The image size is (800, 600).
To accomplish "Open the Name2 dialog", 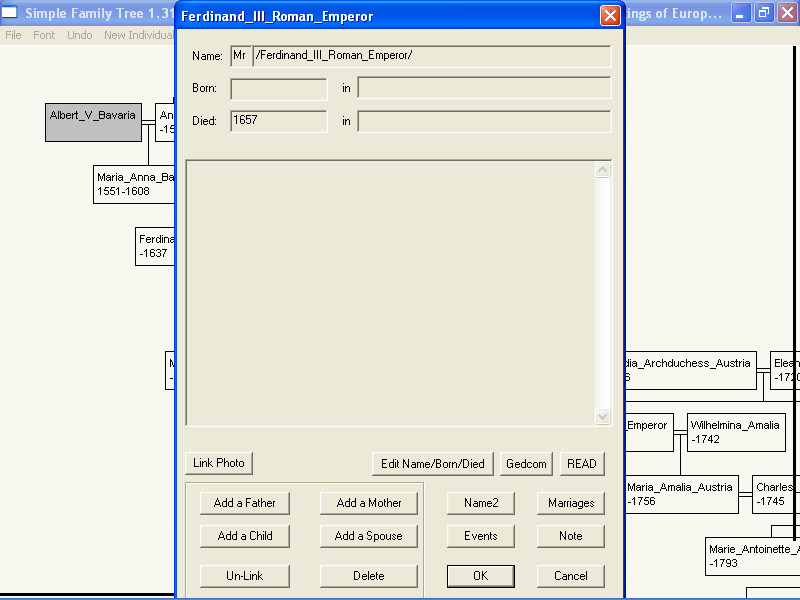I will [x=481, y=503].
